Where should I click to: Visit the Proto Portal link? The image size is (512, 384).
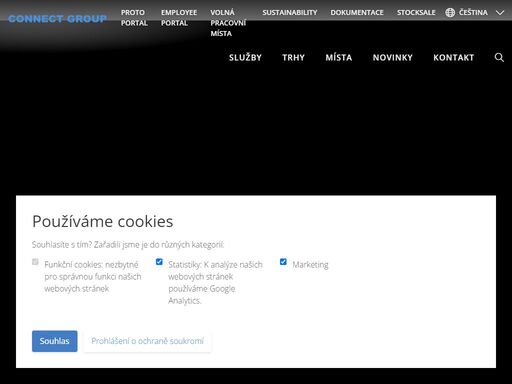click(134, 18)
